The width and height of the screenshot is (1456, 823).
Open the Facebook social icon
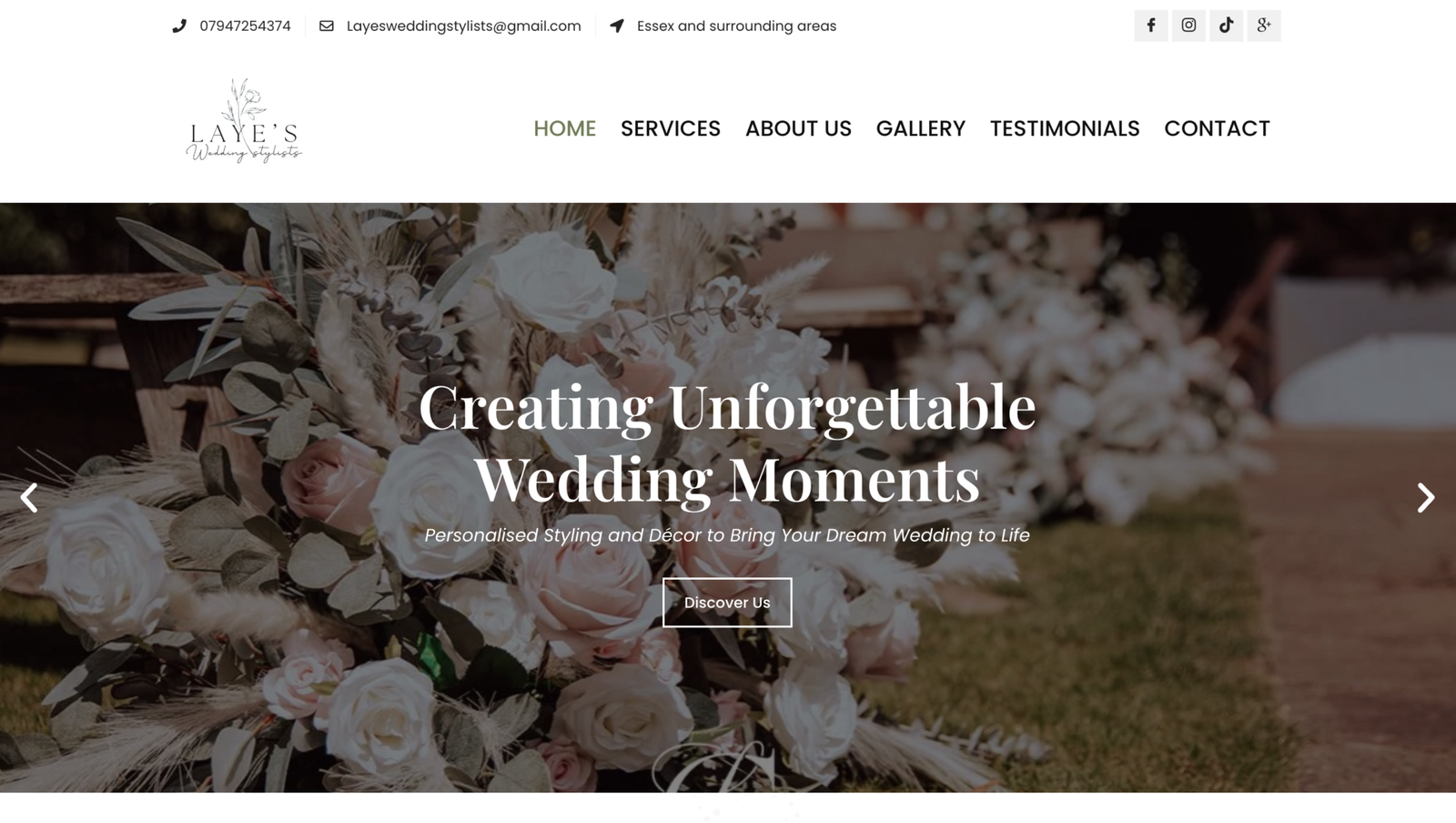pos(1150,25)
